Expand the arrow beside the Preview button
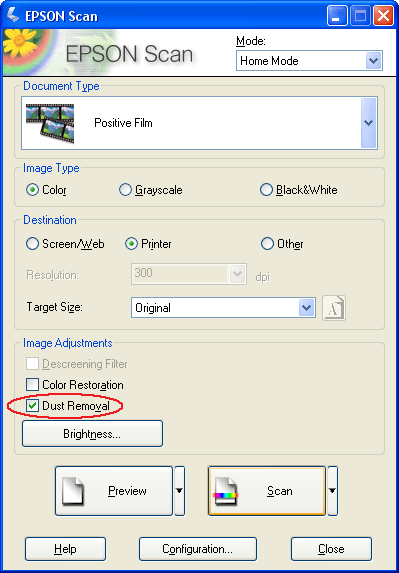The width and height of the screenshot is (399, 573). pyautogui.click(x=180, y=491)
